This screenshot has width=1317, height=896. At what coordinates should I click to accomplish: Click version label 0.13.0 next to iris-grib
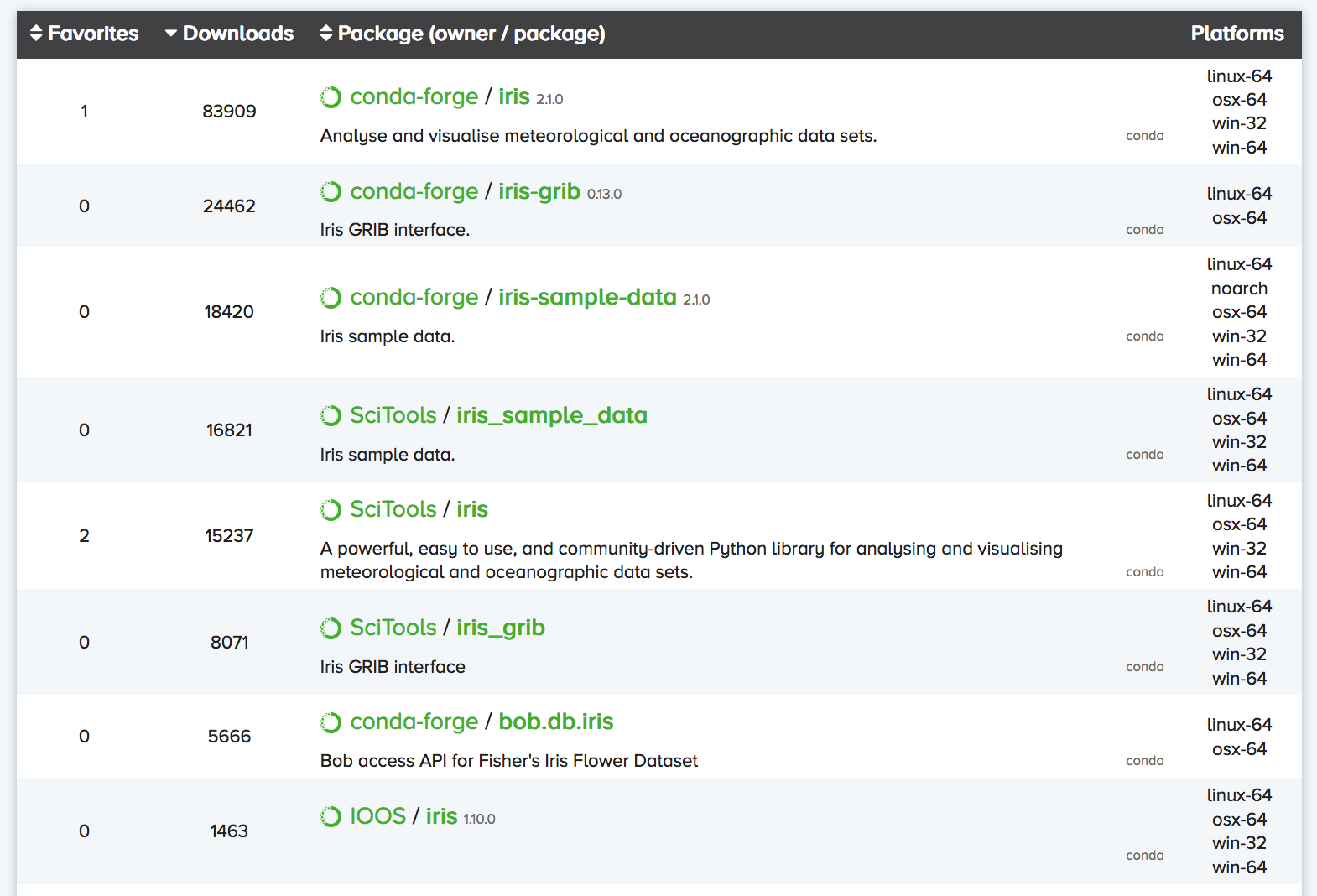click(x=604, y=195)
